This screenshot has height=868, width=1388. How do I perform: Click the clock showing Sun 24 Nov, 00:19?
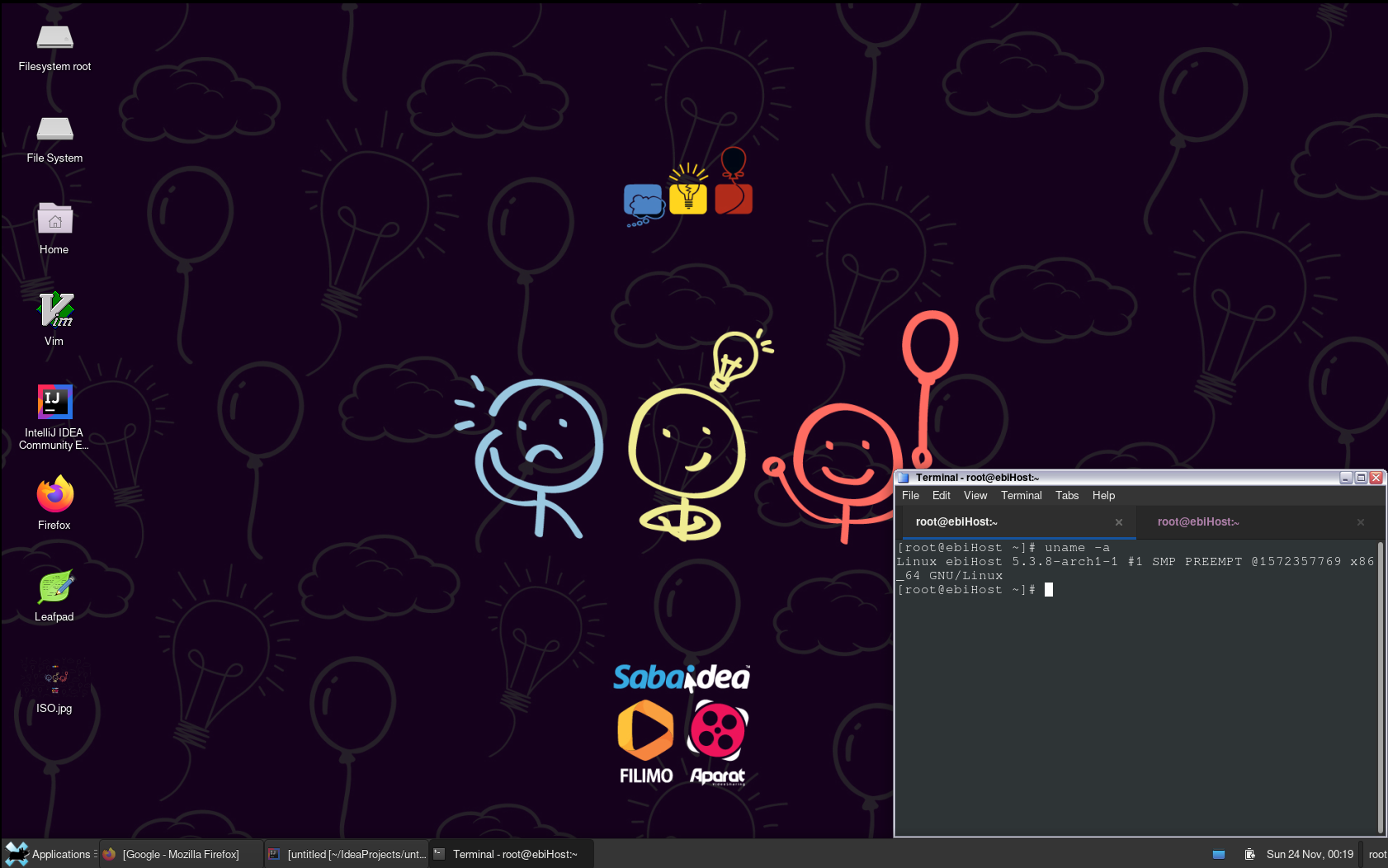pyautogui.click(x=1310, y=854)
